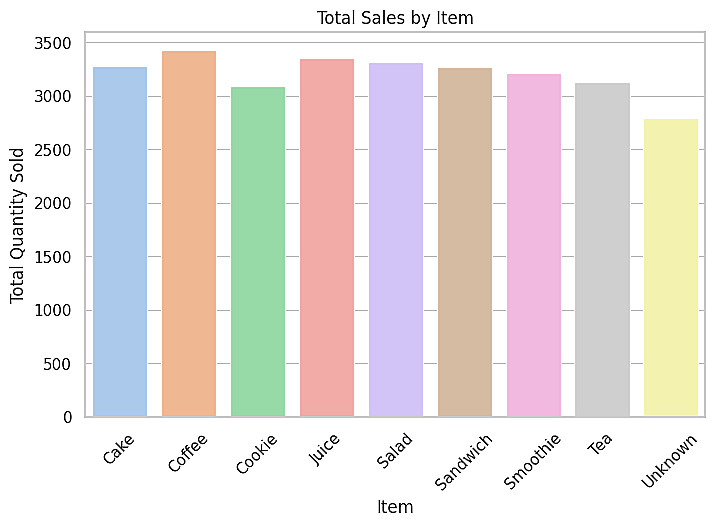Screen dimensions: 715x526
Task: Click the 2000 y-axis tick label
Action: (x=52, y=204)
